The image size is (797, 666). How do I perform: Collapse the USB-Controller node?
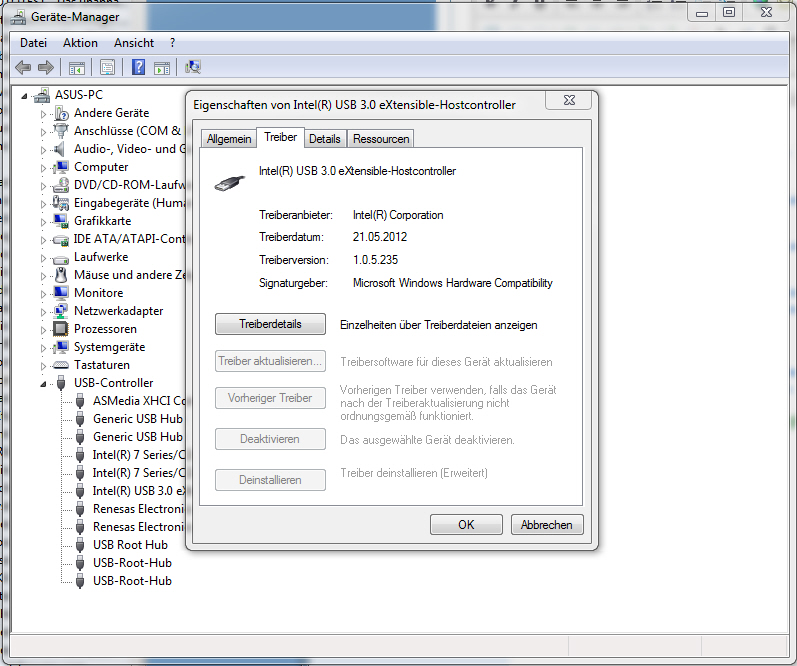tap(43, 384)
